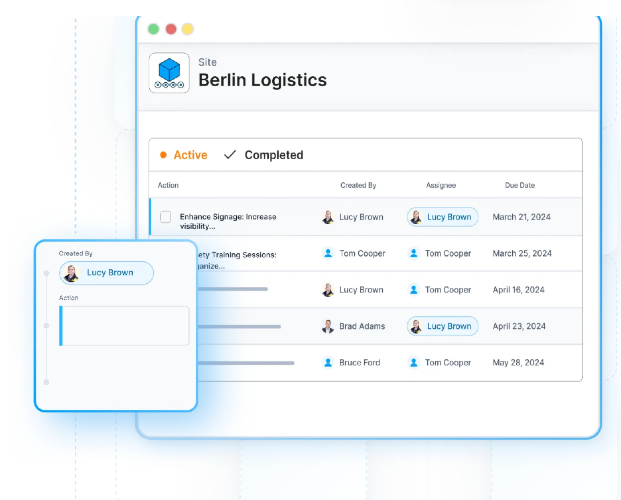
Task: Click Tom Cooper assignee icon in April 16 row
Action: (x=413, y=290)
